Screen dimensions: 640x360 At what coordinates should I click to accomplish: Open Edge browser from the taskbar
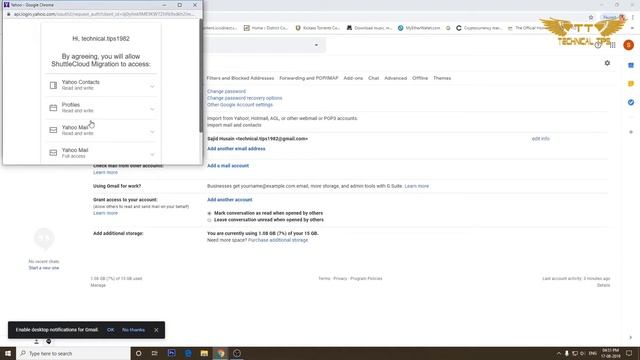pyautogui.click(x=188, y=353)
